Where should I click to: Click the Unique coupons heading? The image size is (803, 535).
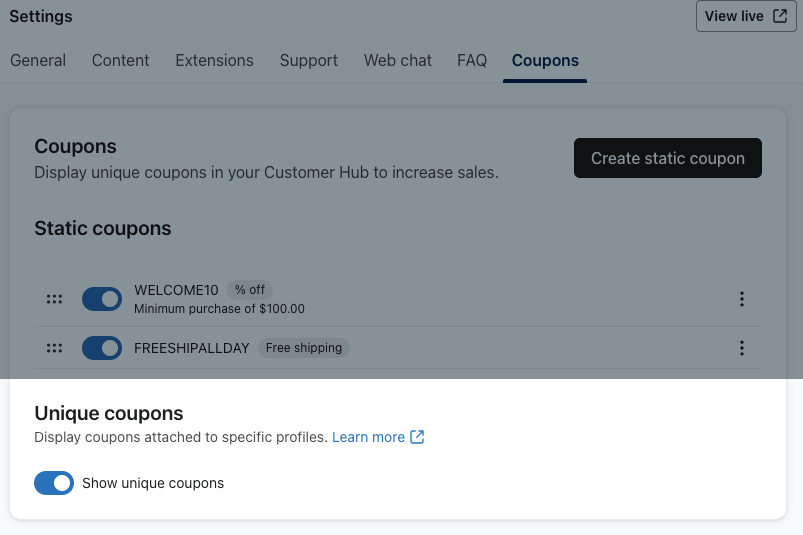tap(109, 413)
